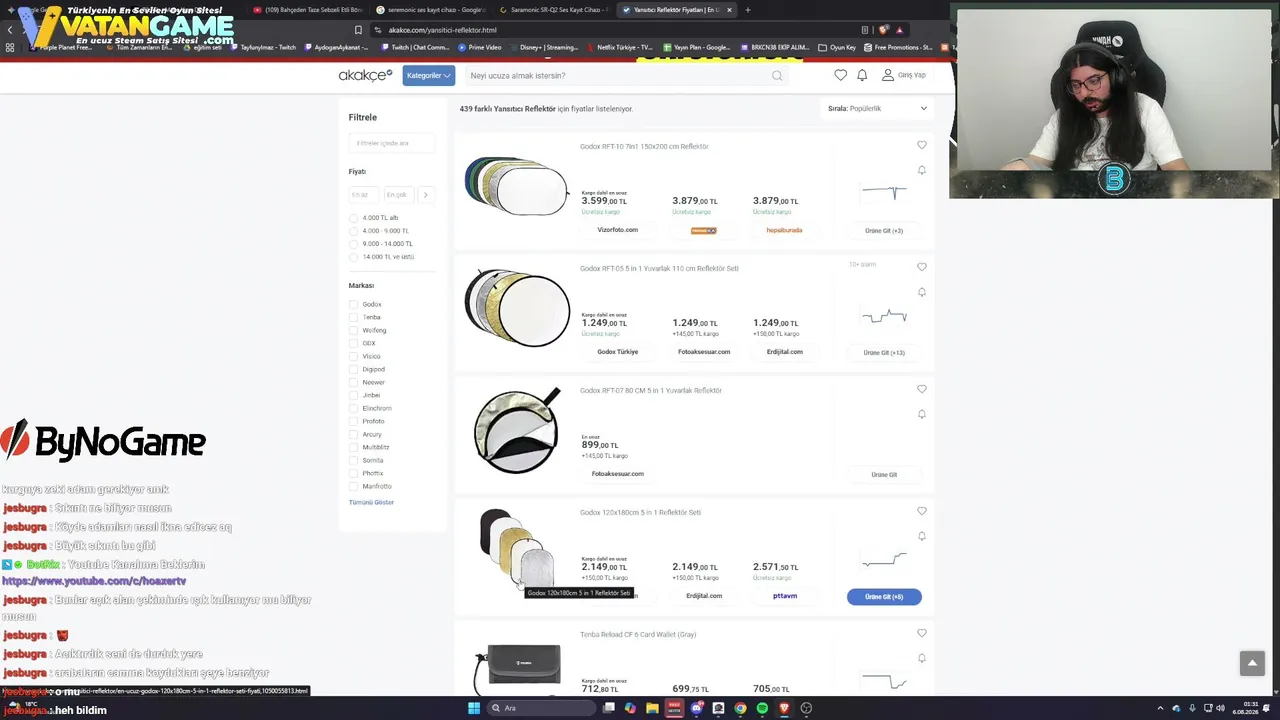Click the Windows taskbar search box
Image resolution: width=1280 pixels, height=720 pixels.
[541, 708]
